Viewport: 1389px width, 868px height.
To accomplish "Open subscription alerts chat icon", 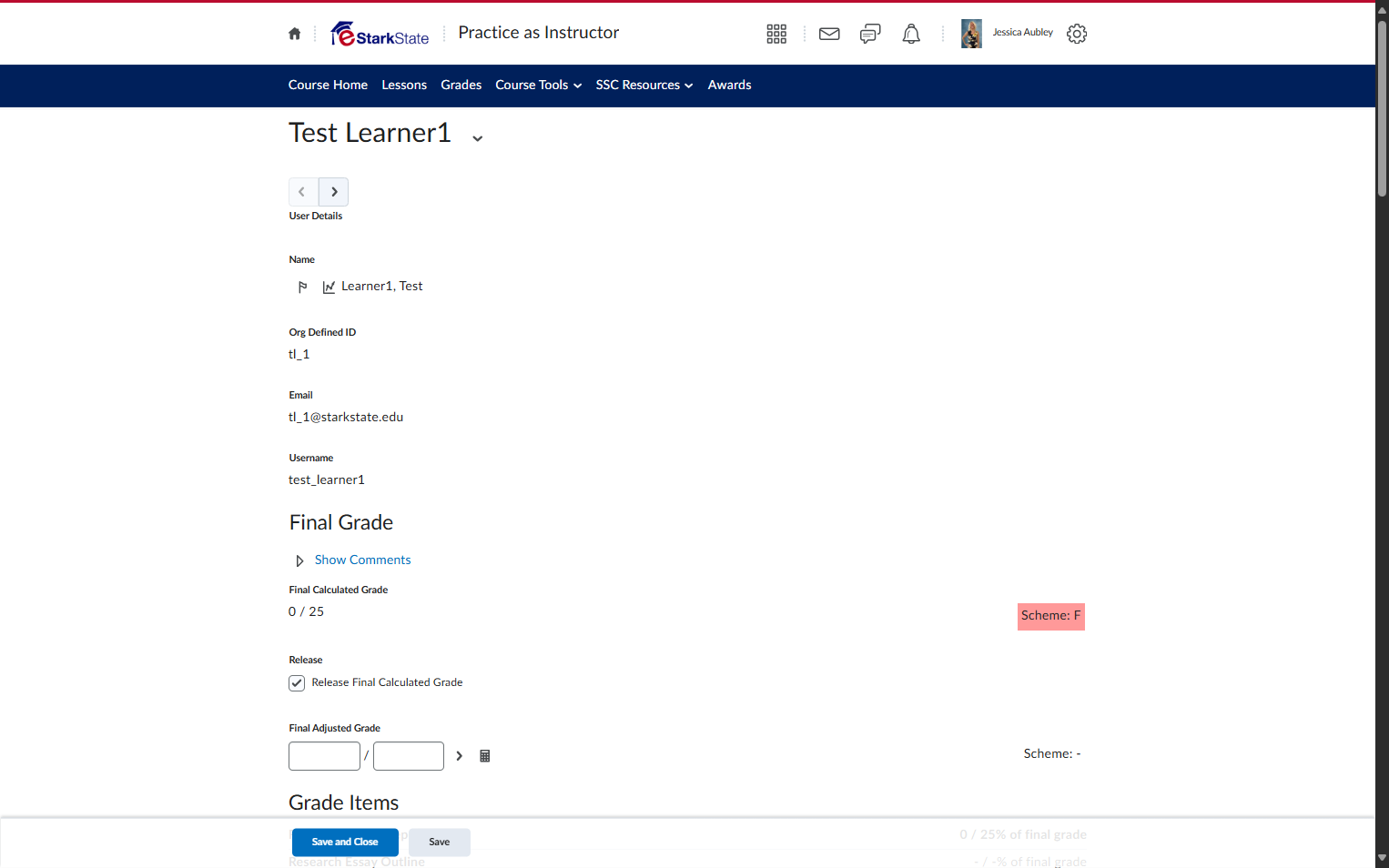I will click(870, 34).
